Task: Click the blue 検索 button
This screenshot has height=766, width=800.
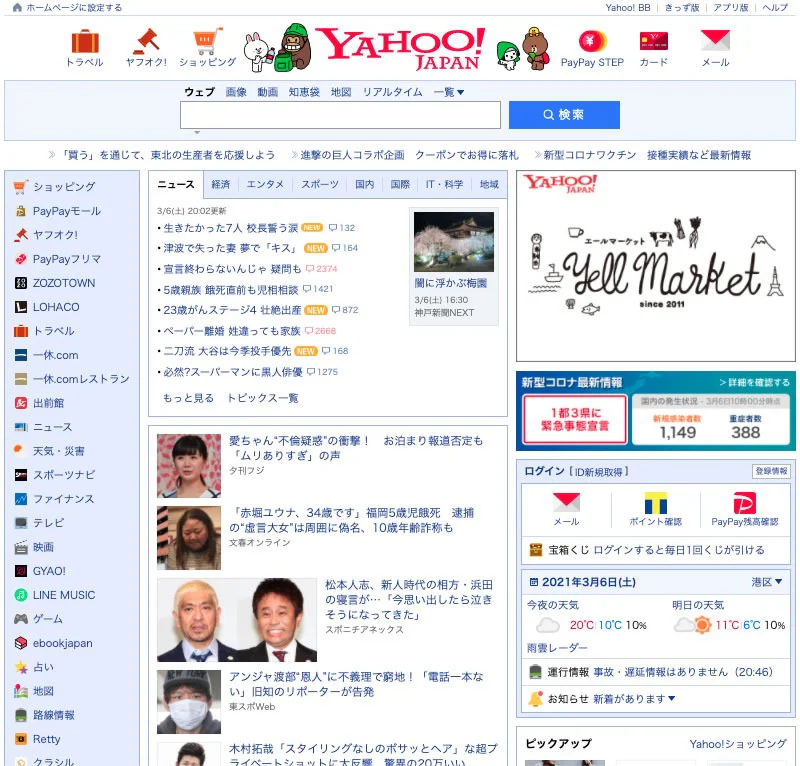Action: click(x=564, y=115)
